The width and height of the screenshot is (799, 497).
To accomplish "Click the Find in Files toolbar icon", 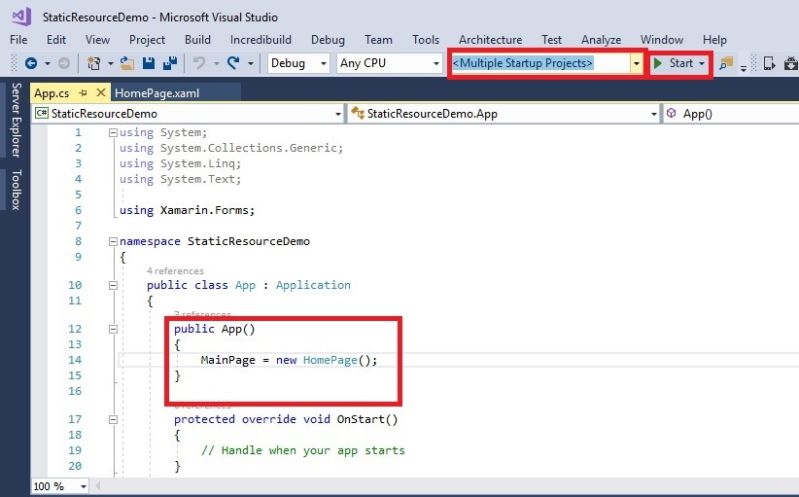I will [726, 63].
